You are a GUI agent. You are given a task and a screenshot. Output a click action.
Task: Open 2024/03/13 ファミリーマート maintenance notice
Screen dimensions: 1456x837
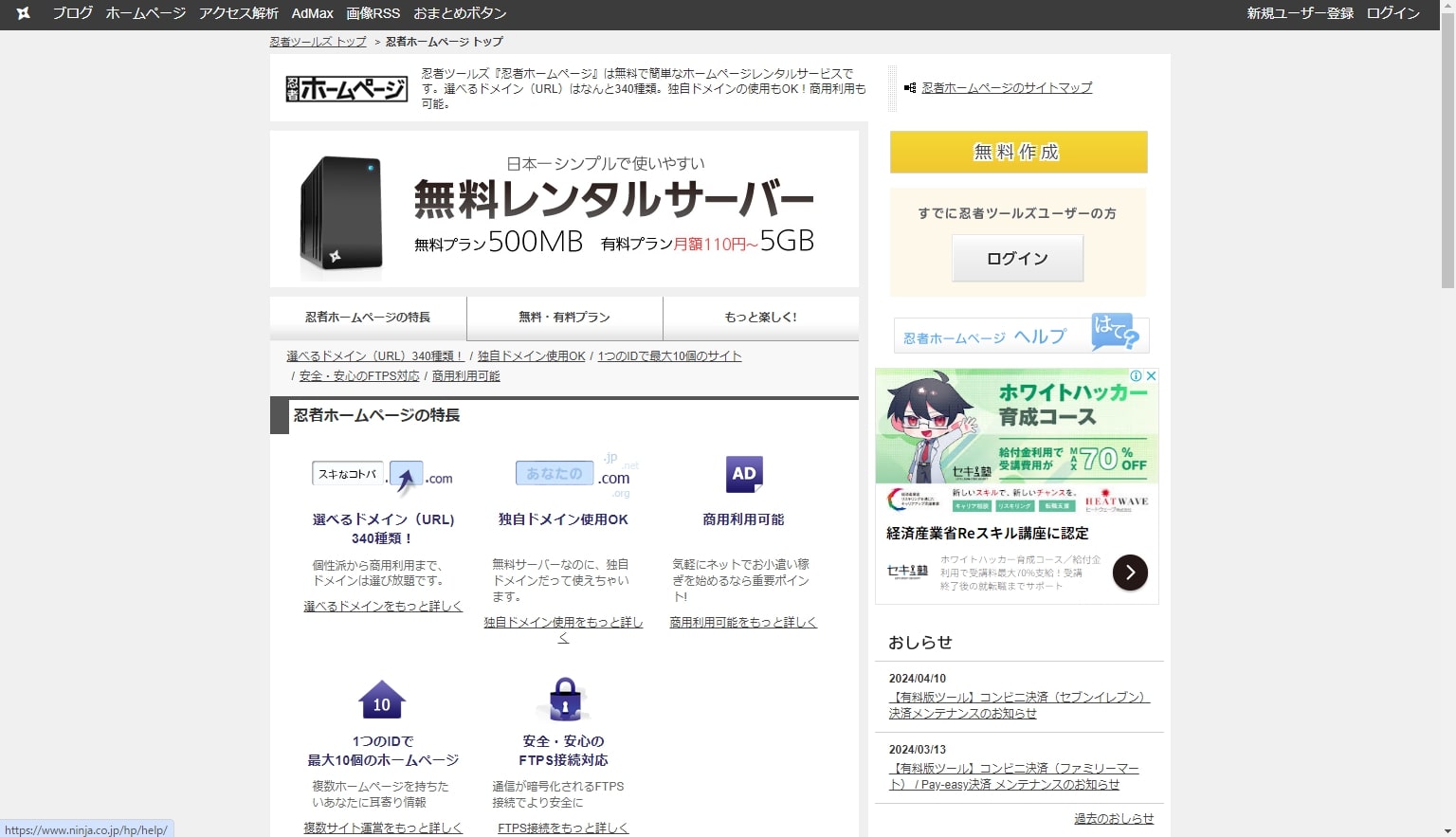coord(1014,776)
